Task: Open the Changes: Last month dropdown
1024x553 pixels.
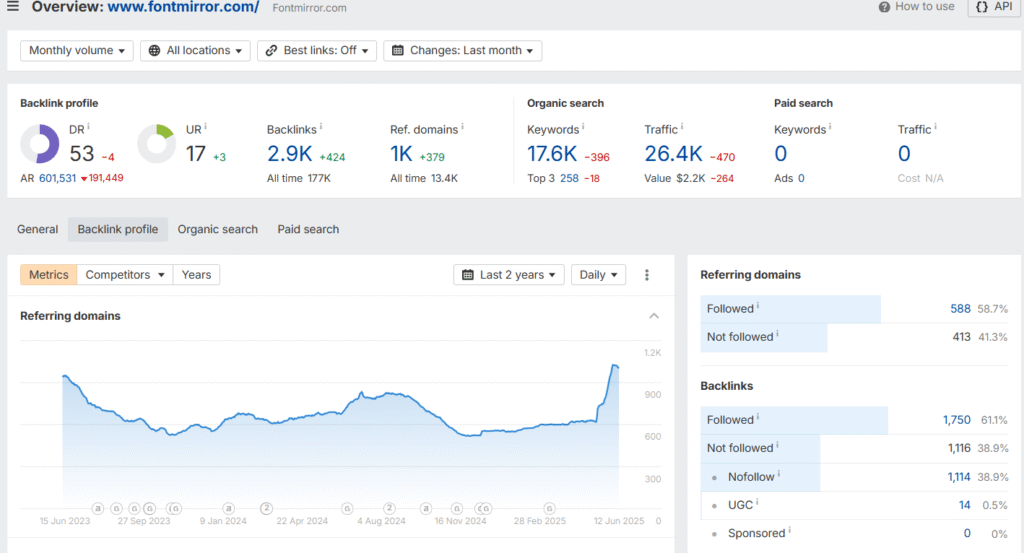Action: (462, 50)
